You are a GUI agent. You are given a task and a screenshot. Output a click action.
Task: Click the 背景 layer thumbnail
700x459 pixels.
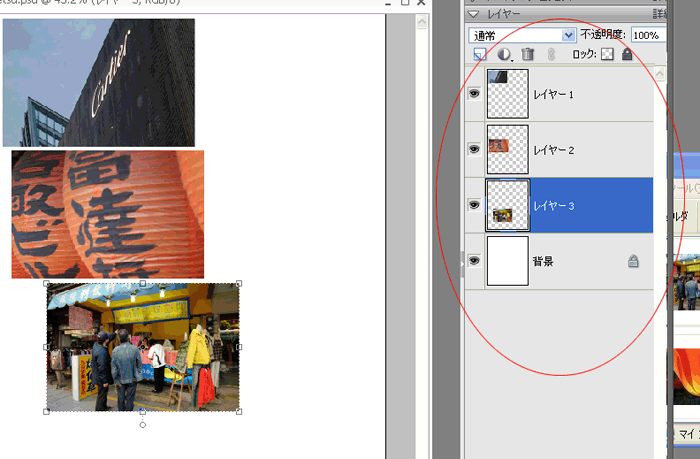(507, 261)
